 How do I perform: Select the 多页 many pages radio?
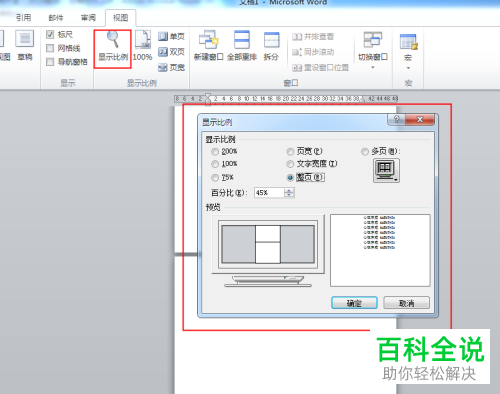point(365,152)
